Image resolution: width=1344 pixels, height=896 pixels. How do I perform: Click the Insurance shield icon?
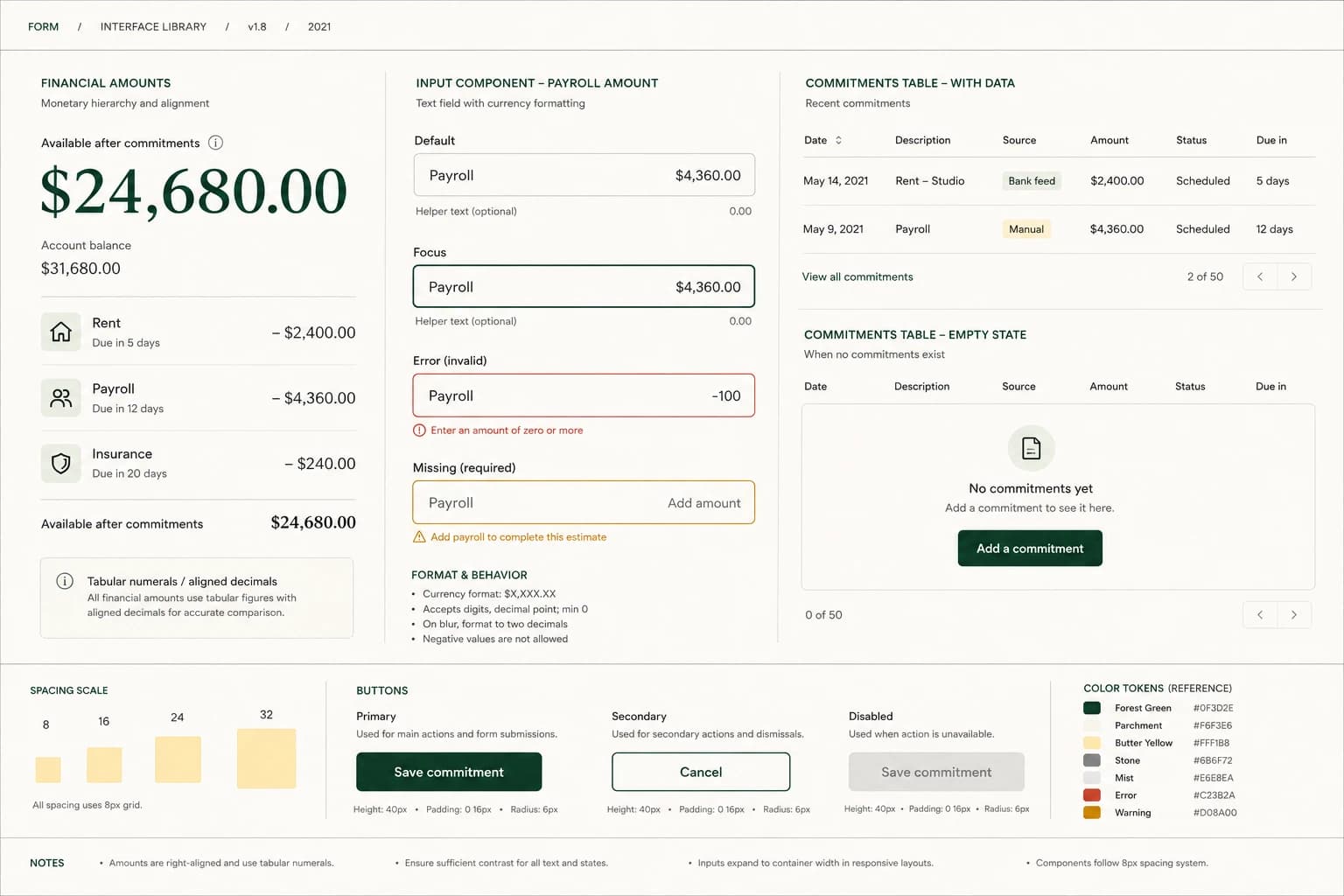click(60, 464)
